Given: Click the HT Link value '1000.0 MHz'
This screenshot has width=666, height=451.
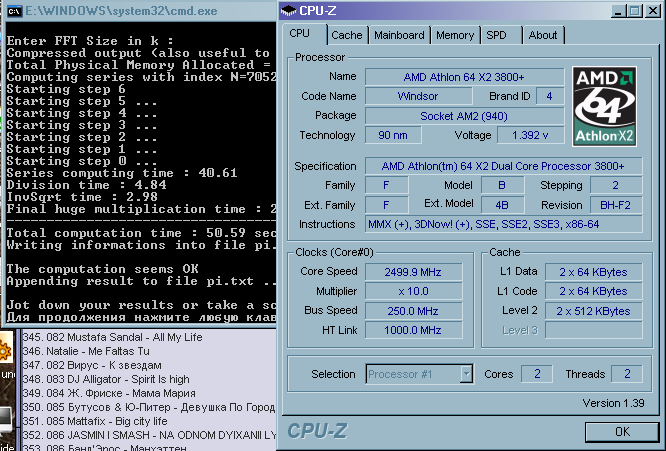Looking at the screenshot, I should pos(413,330).
